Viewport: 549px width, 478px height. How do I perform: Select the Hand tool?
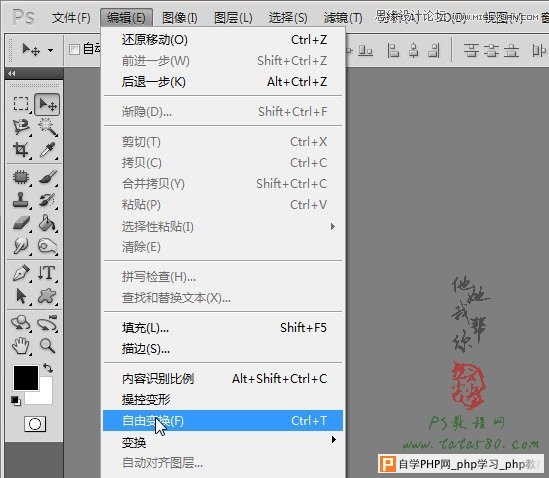(x=21, y=346)
